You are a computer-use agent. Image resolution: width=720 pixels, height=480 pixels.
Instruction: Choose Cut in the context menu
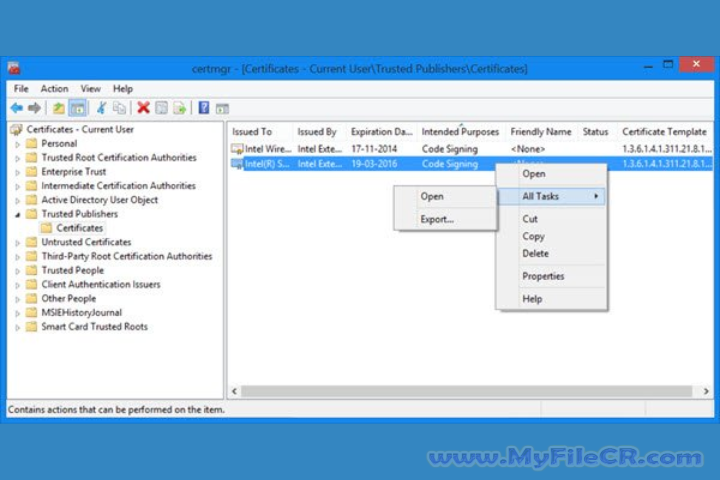552,219
